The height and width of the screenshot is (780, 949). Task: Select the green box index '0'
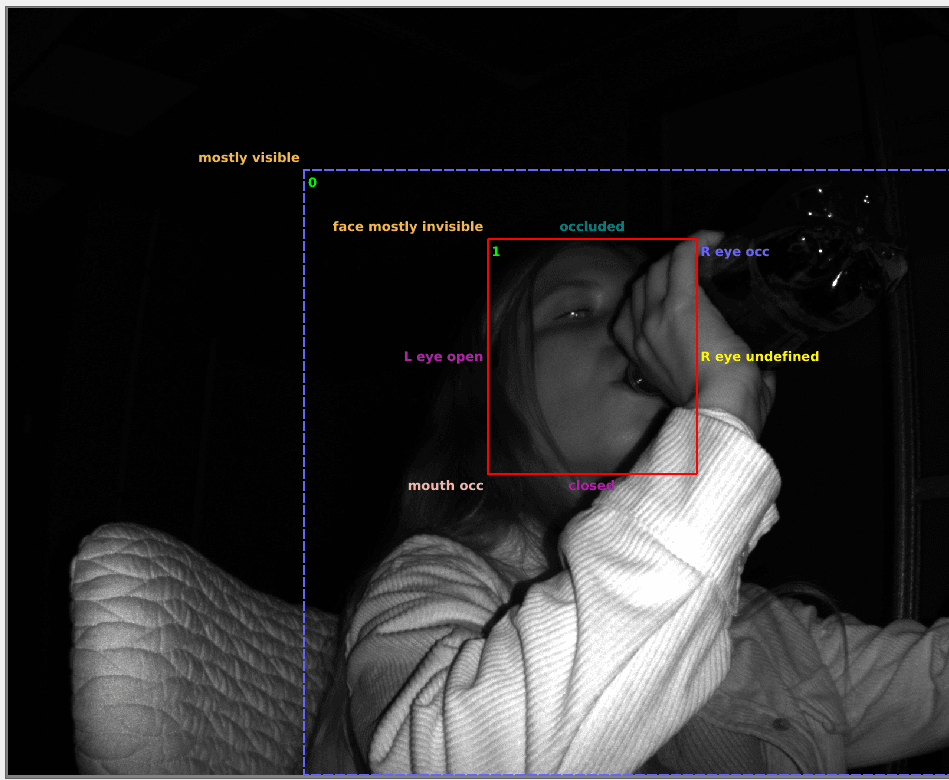[312, 182]
